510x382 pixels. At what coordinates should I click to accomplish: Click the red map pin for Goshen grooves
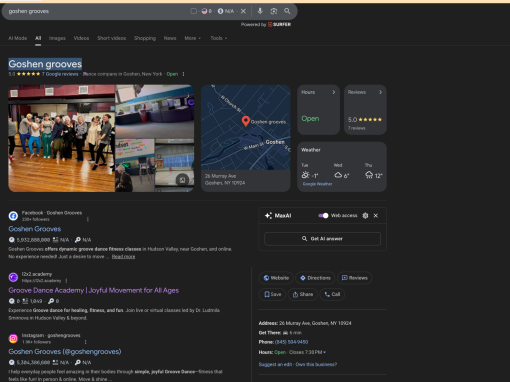[x=246, y=121]
